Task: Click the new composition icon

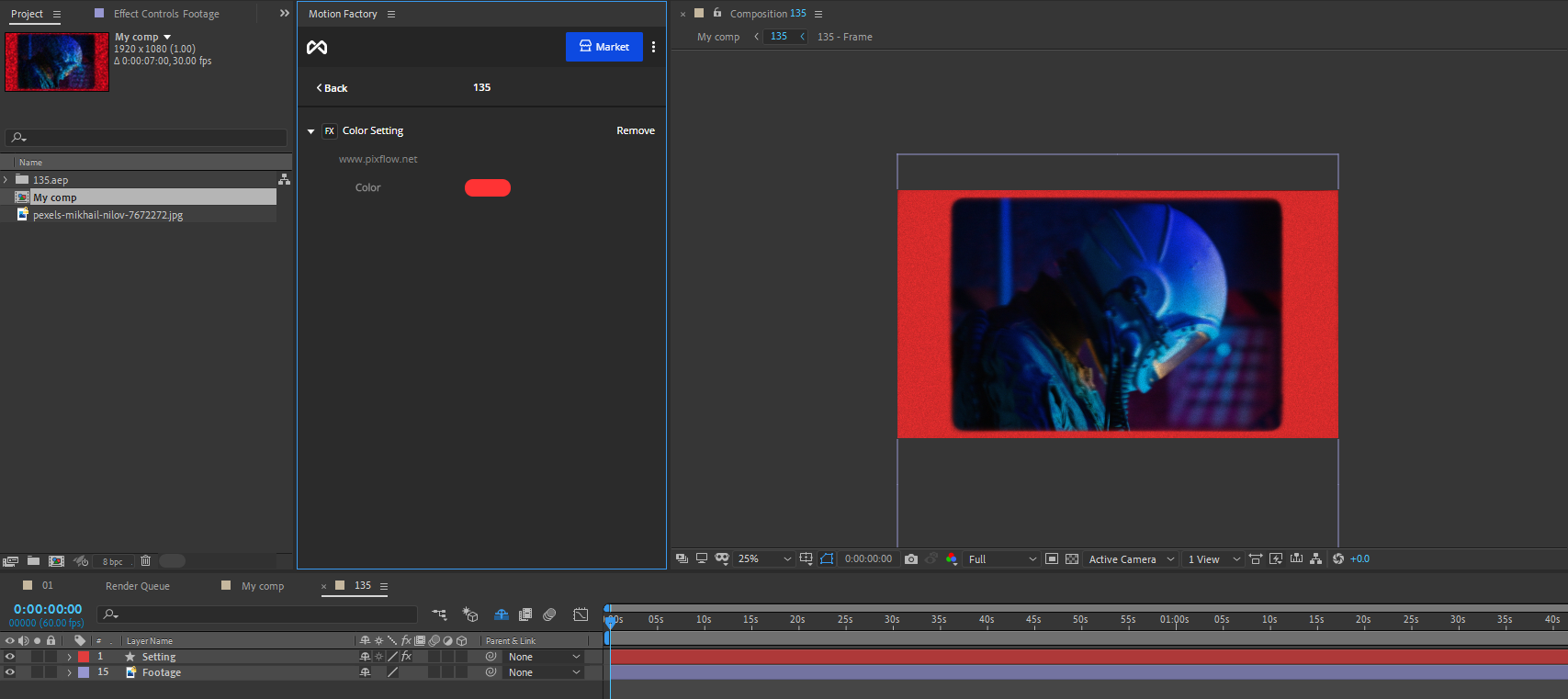Action: pos(56,561)
